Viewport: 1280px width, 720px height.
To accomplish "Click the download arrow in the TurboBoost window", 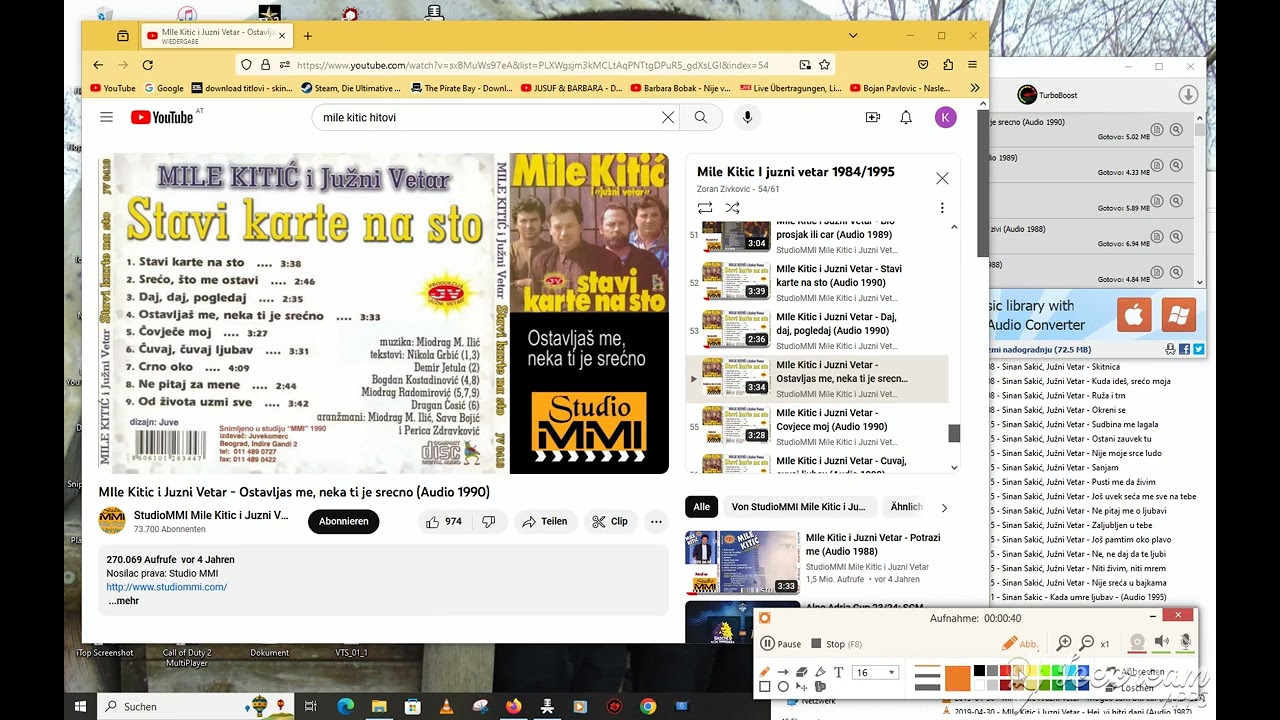I will tap(1188, 95).
